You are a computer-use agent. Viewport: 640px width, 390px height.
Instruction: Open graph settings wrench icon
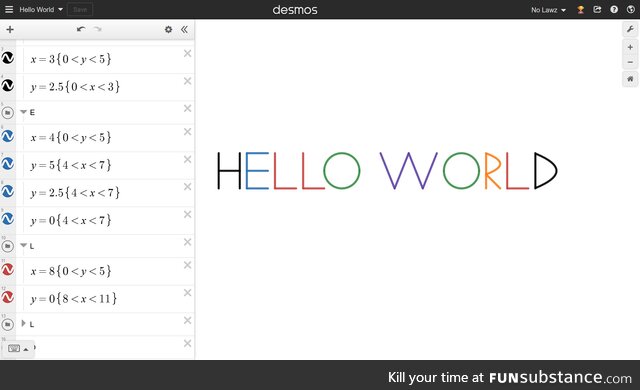point(630,29)
